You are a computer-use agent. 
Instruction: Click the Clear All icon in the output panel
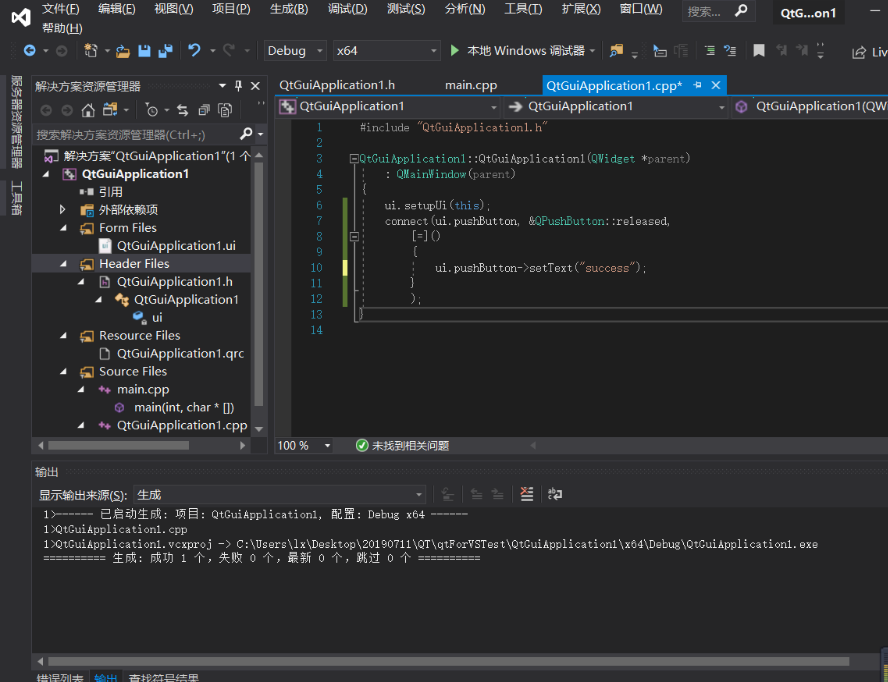527,494
